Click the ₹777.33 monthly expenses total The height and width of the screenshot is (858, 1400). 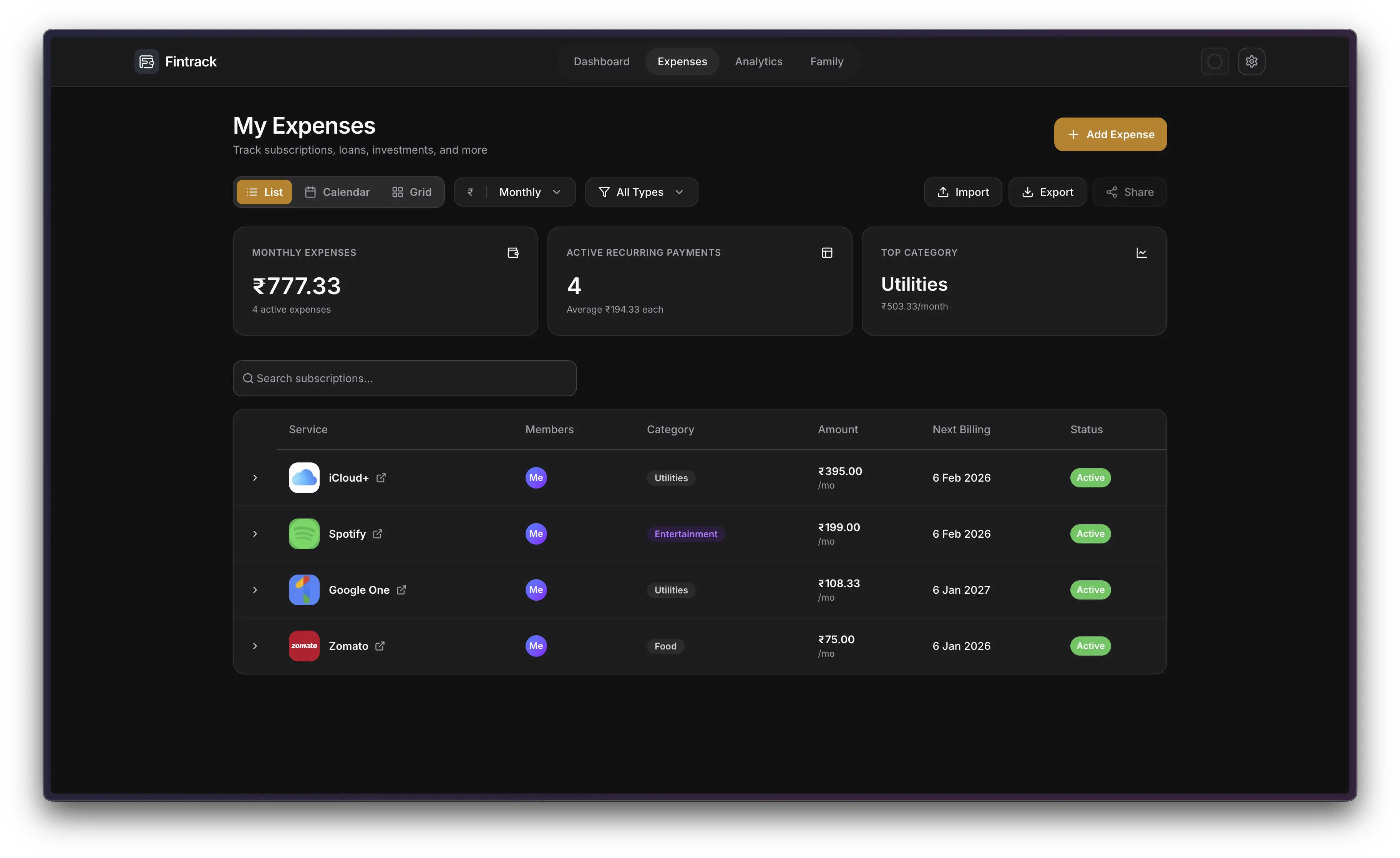(x=296, y=286)
